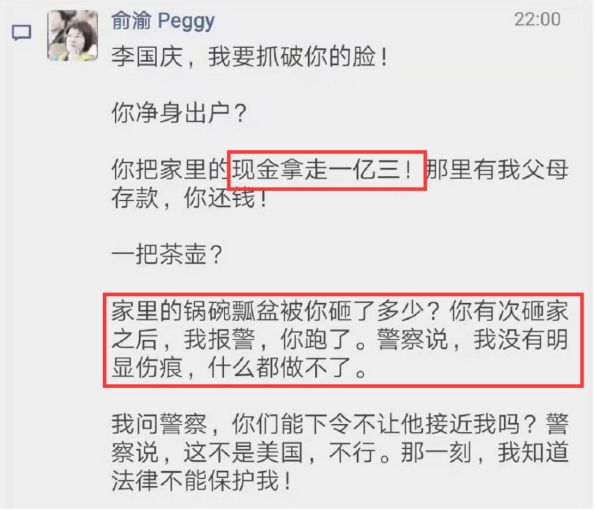Click the red-boxed text 现金拿走一亿三！
Image resolution: width=595 pixels, height=510 pixels.
(x=323, y=169)
